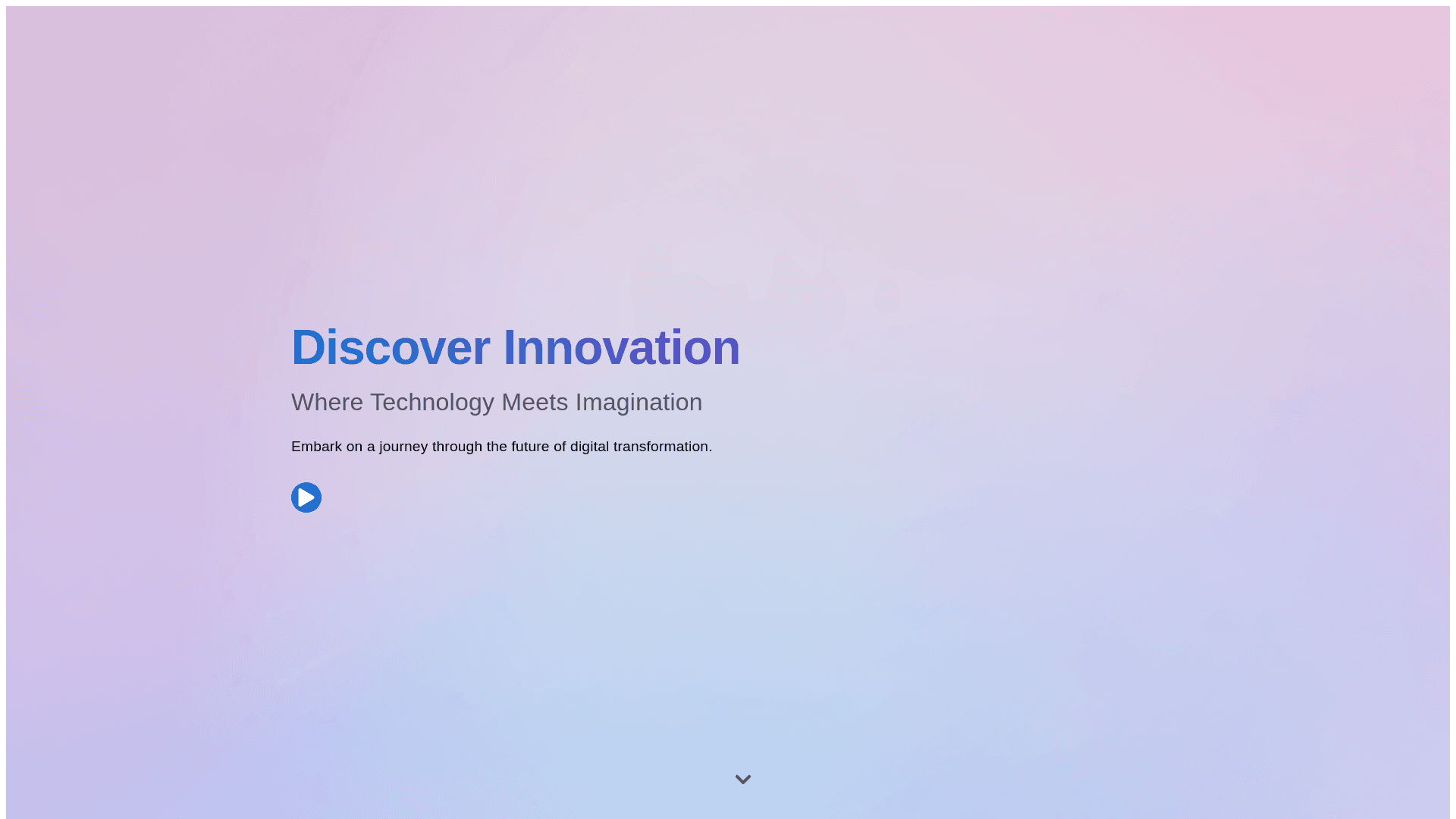The width and height of the screenshot is (1456, 819).
Task: Click the Embark on a journey paragraph
Action: (501, 447)
